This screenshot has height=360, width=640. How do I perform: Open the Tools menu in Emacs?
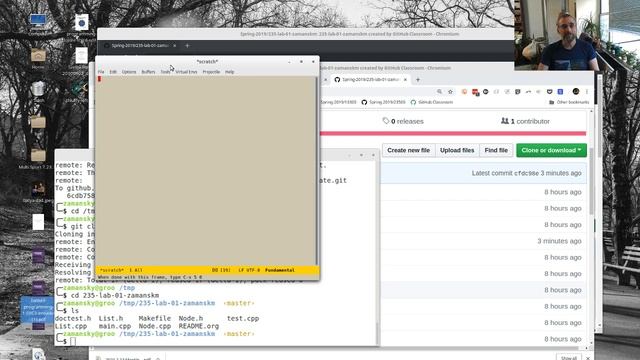tap(165, 72)
